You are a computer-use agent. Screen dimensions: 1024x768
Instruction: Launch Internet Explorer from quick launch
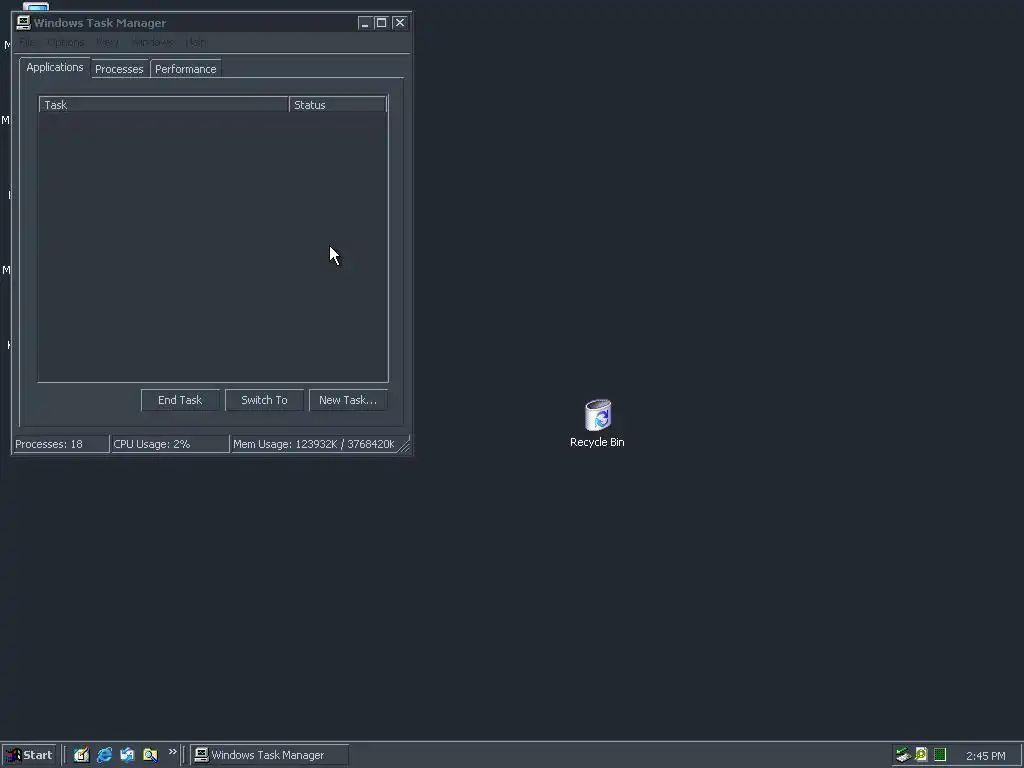pyautogui.click(x=104, y=755)
